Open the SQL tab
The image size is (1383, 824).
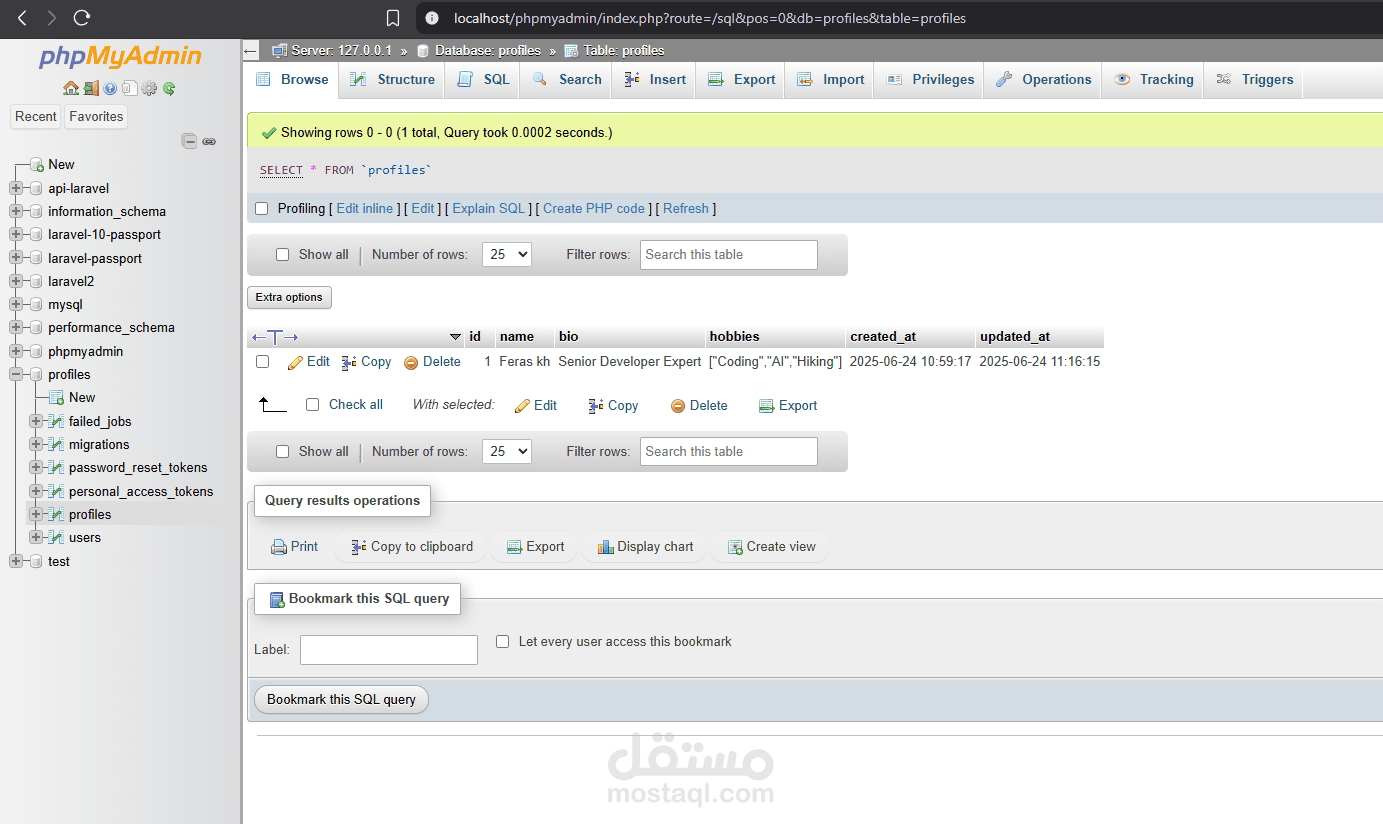483,80
